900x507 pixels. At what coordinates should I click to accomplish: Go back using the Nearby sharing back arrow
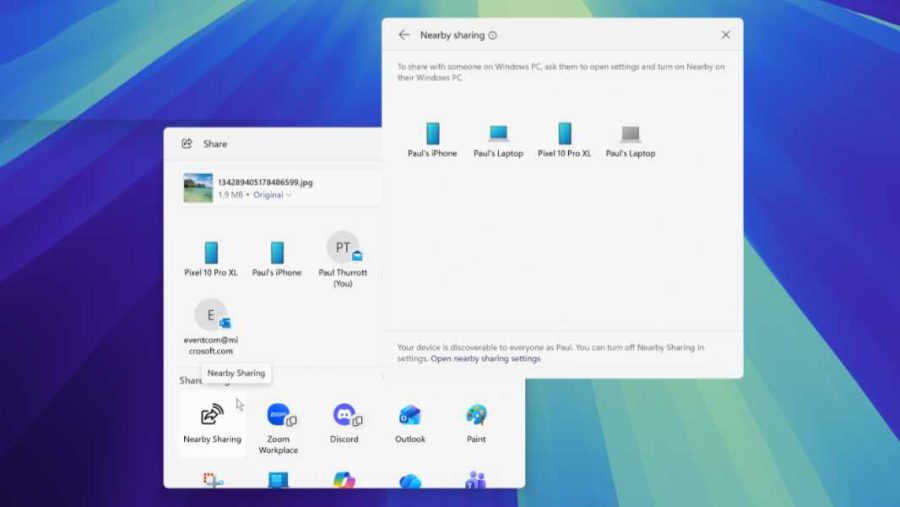coord(404,35)
